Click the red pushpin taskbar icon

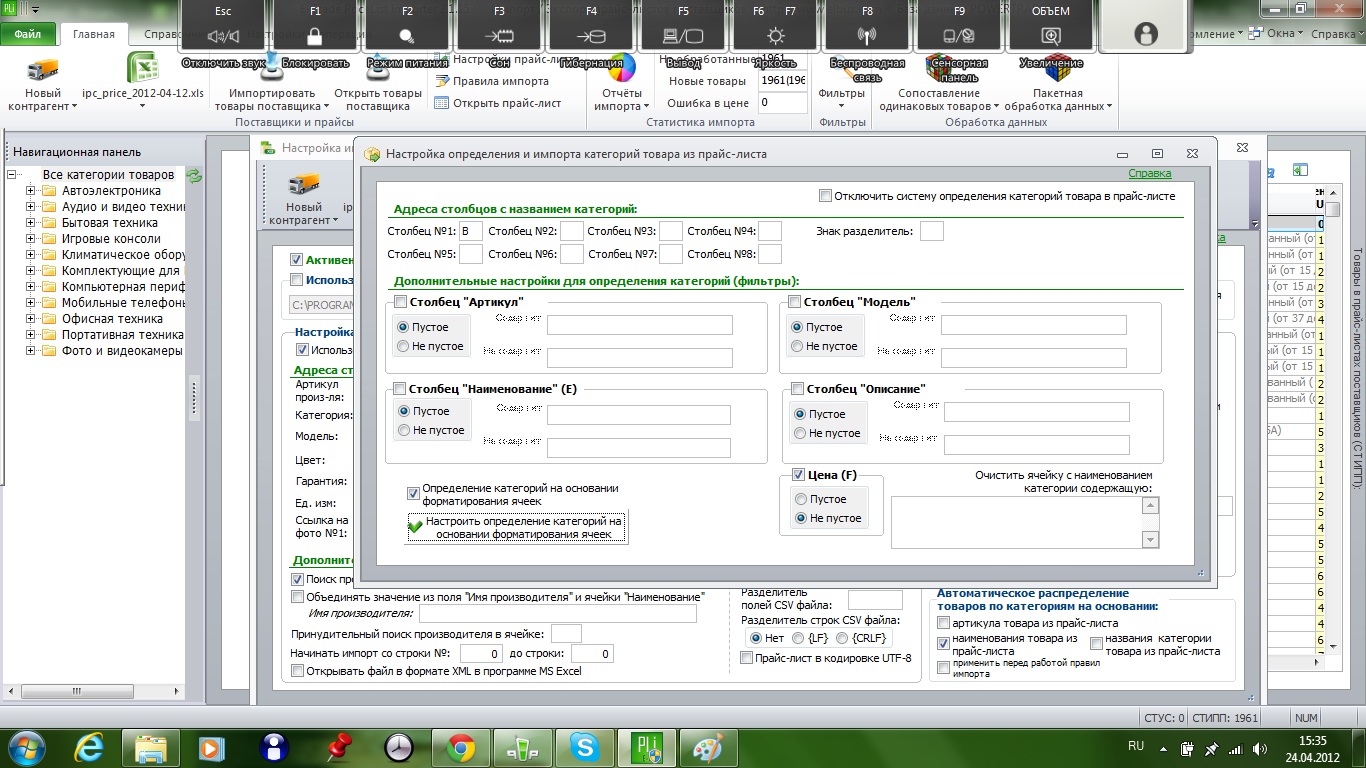(337, 747)
